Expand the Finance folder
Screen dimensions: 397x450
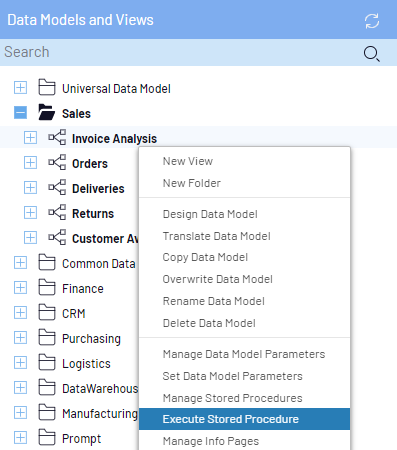coord(20,287)
